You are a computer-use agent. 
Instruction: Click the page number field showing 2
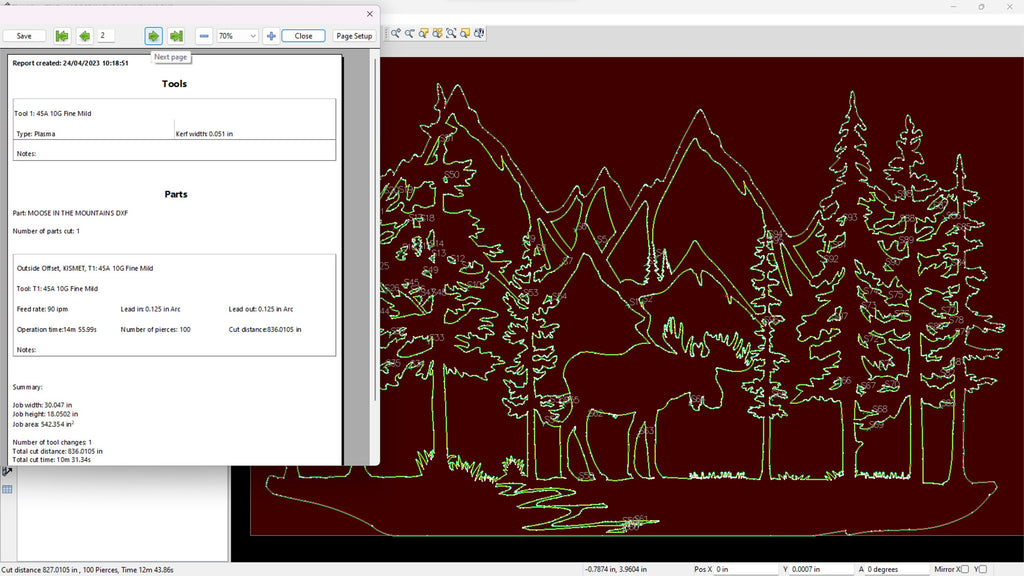tap(106, 36)
